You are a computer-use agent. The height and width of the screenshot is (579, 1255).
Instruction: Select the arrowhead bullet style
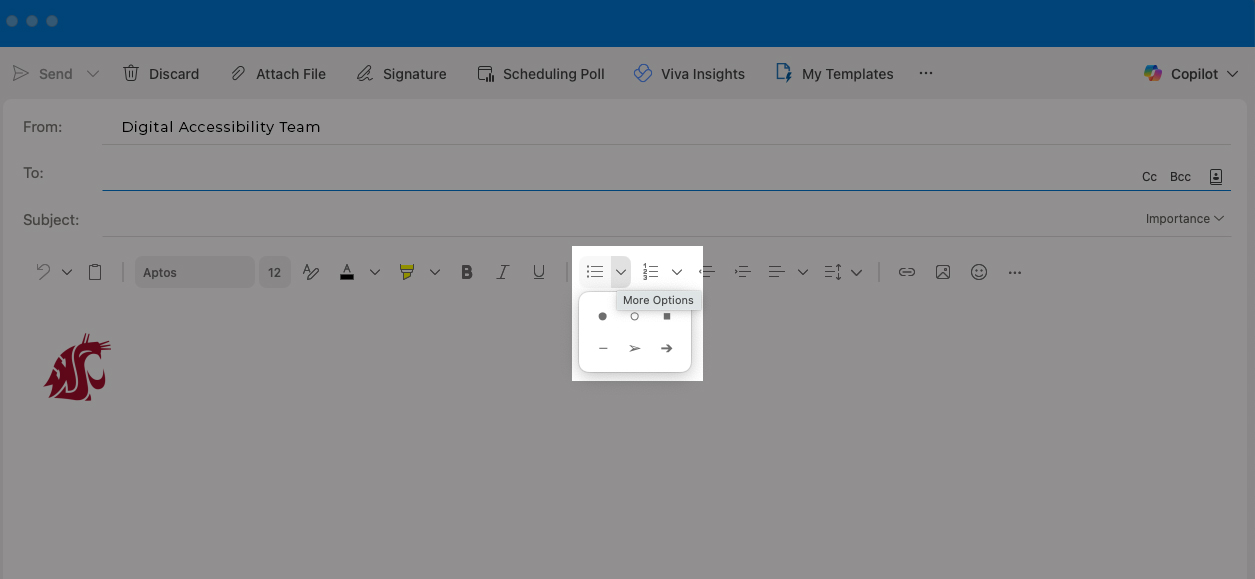point(634,349)
